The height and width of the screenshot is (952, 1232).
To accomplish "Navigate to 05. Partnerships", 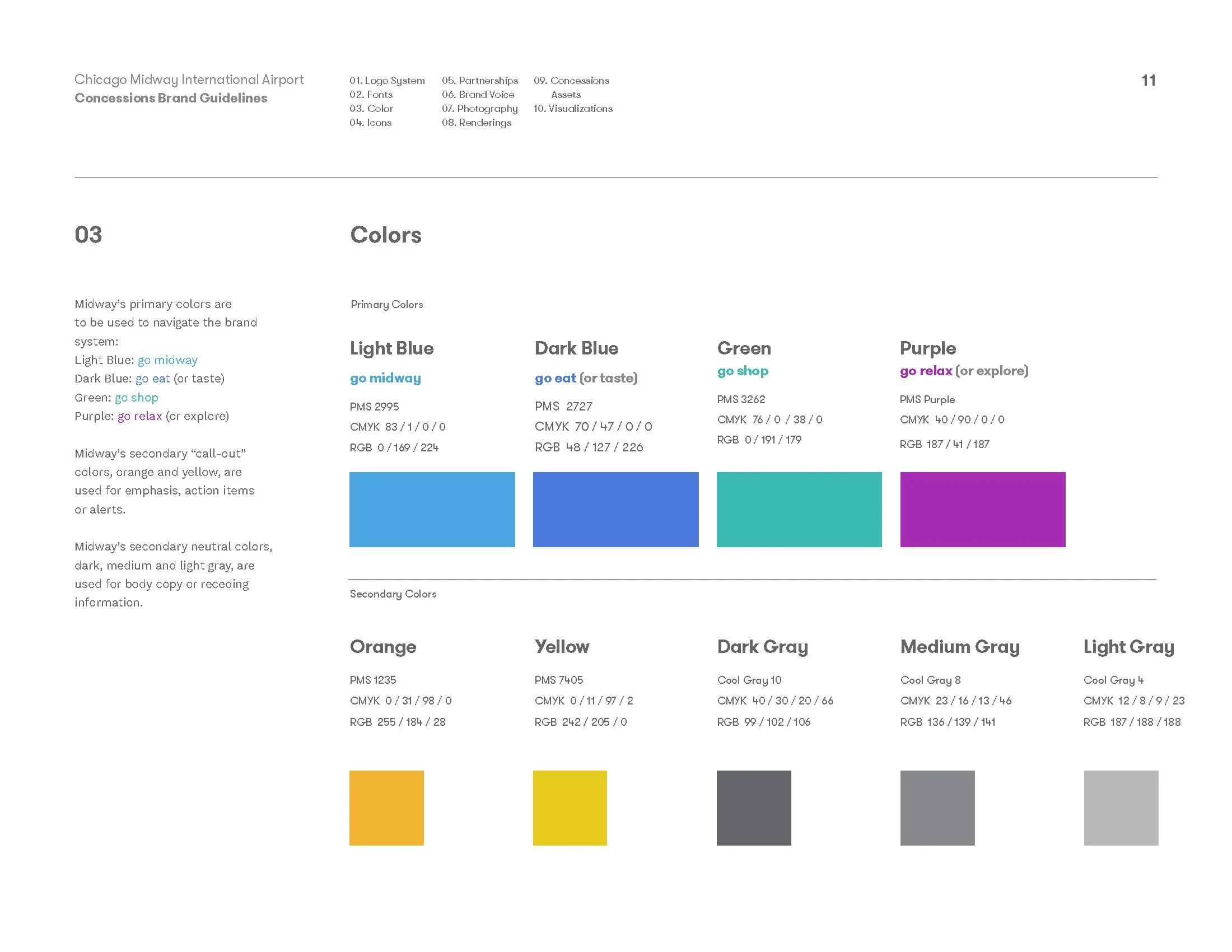I will [480, 81].
